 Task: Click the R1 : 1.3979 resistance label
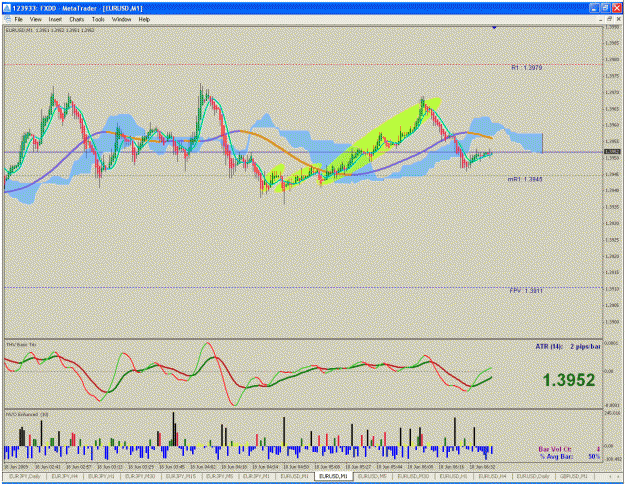point(527,68)
